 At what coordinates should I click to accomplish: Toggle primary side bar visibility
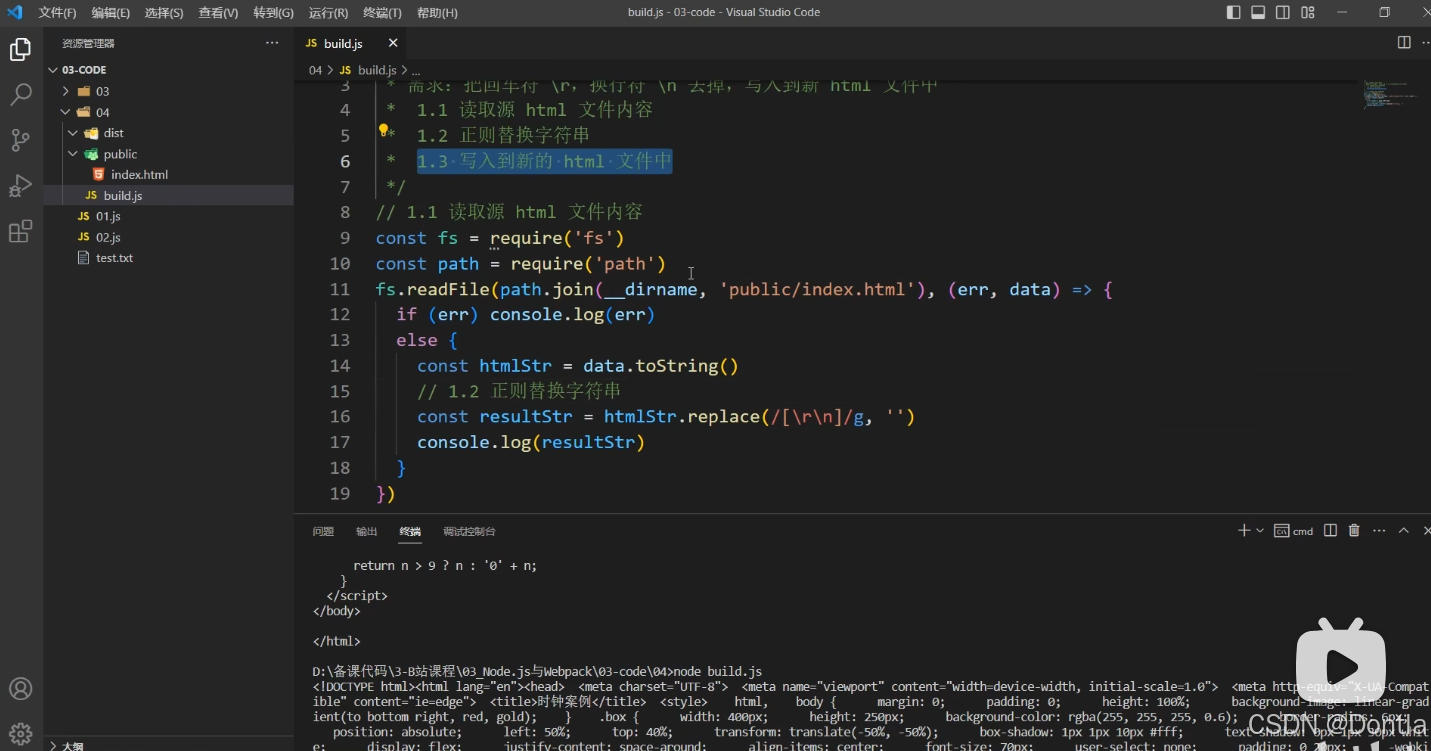1233,12
